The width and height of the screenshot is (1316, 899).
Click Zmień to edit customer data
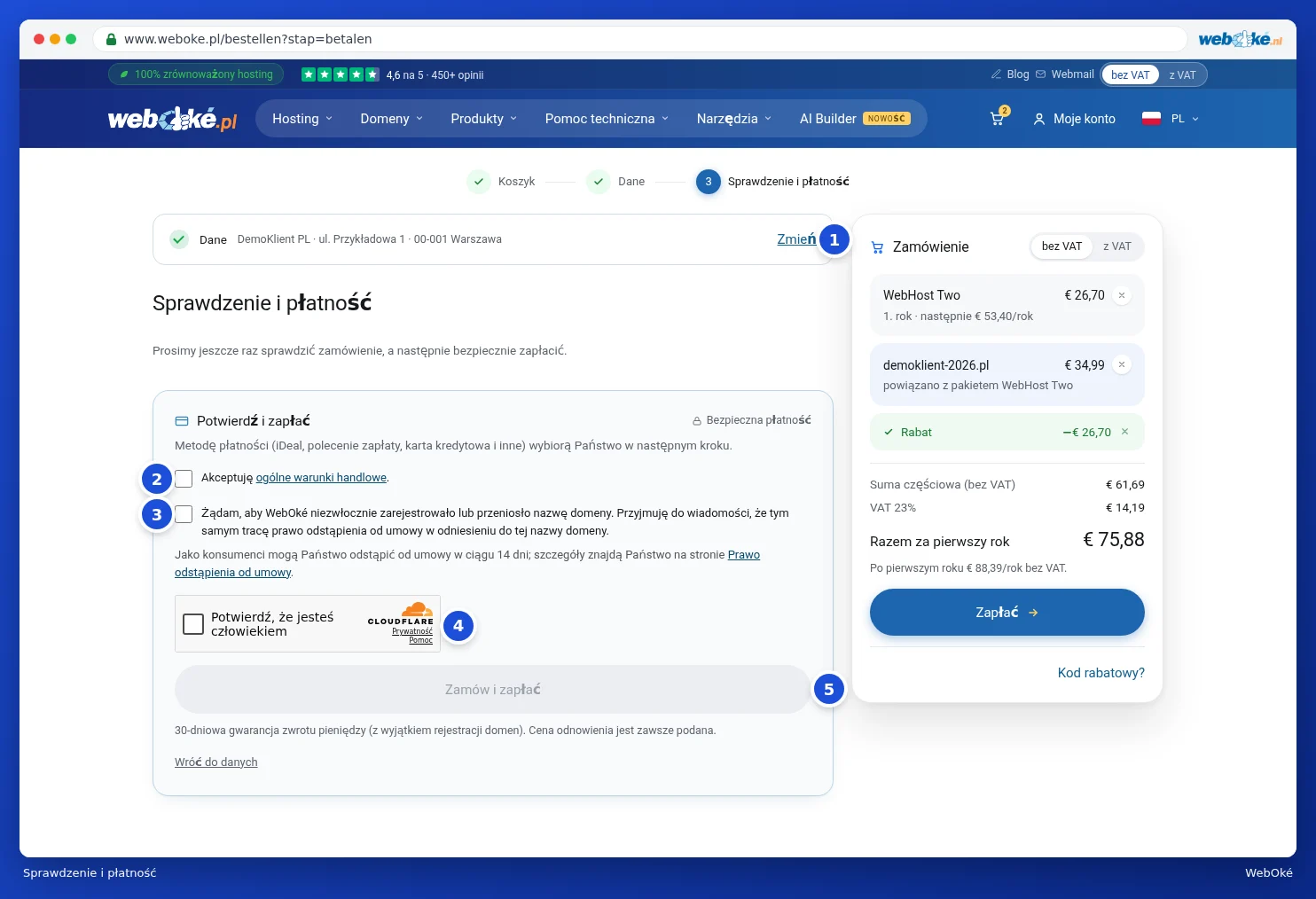tap(796, 239)
